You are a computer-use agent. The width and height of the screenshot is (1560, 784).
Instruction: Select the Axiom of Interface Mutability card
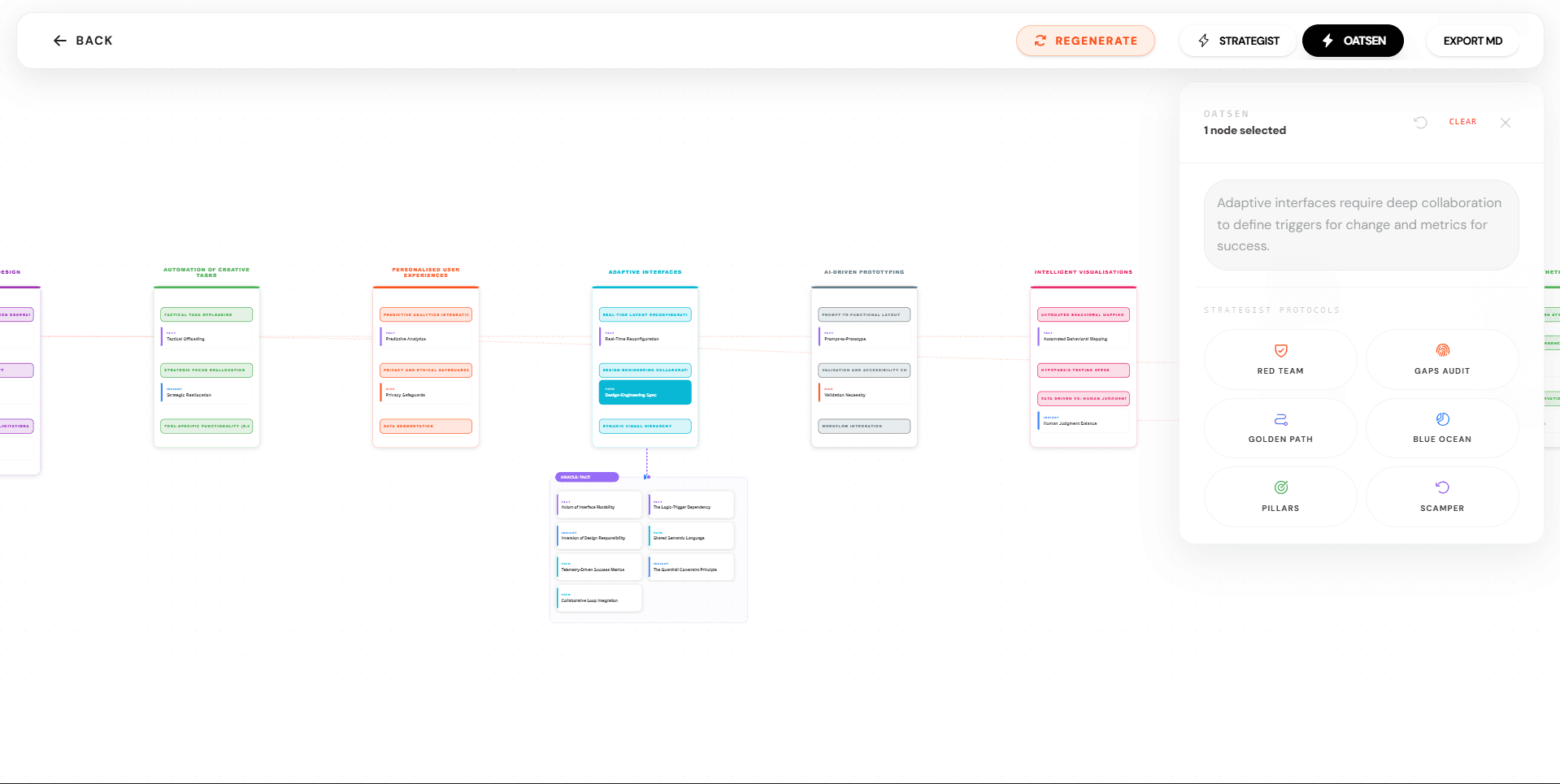coord(597,504)
